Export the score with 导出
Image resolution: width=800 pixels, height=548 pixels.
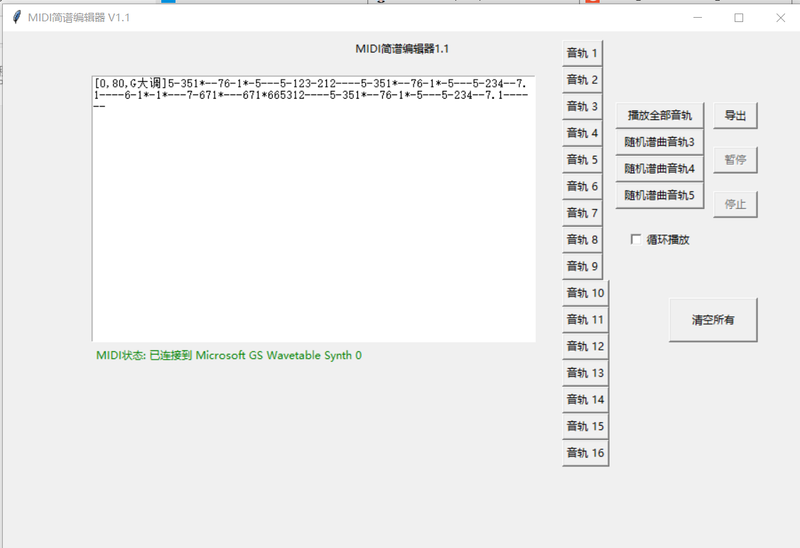(735, 116)
